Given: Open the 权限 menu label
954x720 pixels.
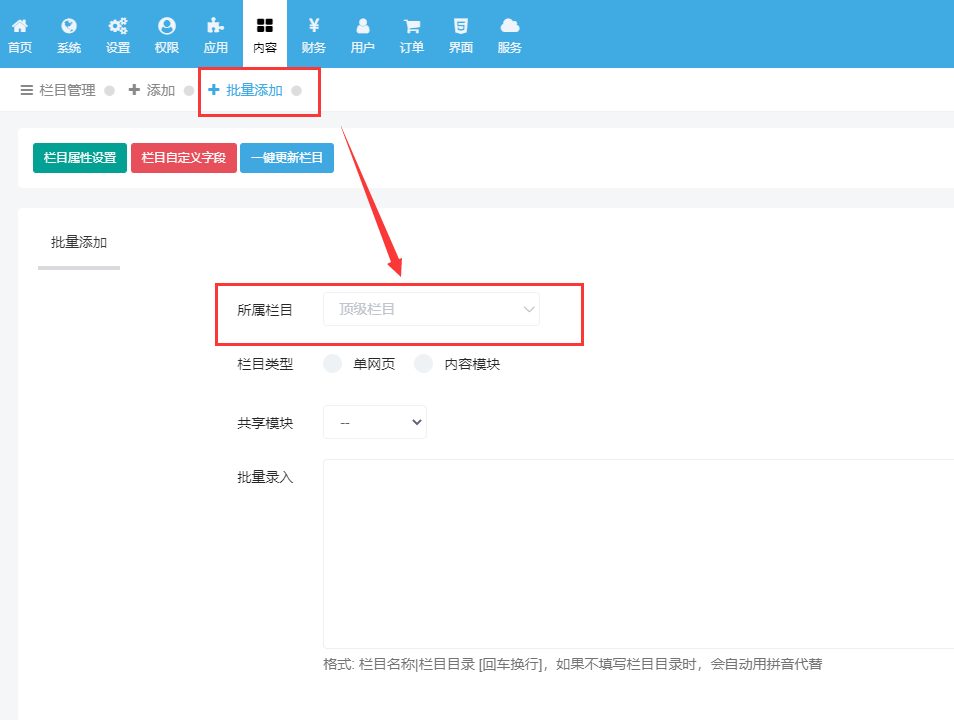Looking at the screenshot, I should click(x=167, y=47).
